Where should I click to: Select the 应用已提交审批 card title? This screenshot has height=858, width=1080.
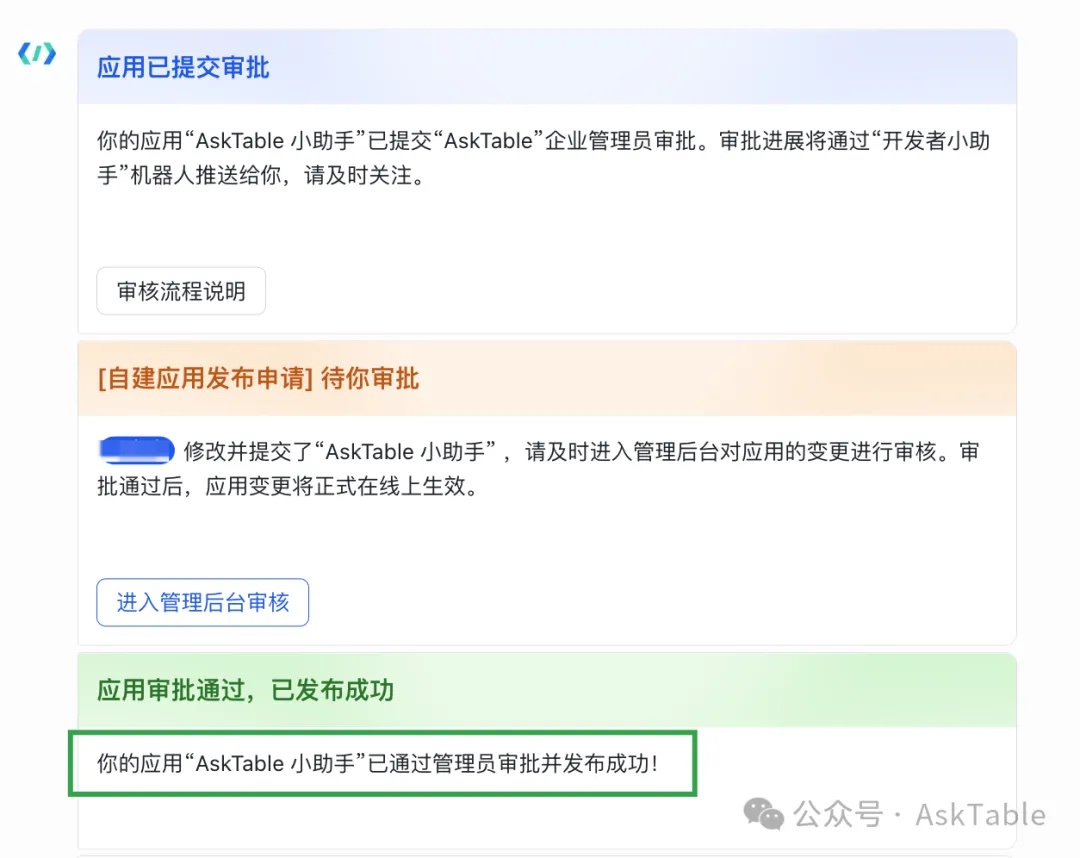[182, 67]
